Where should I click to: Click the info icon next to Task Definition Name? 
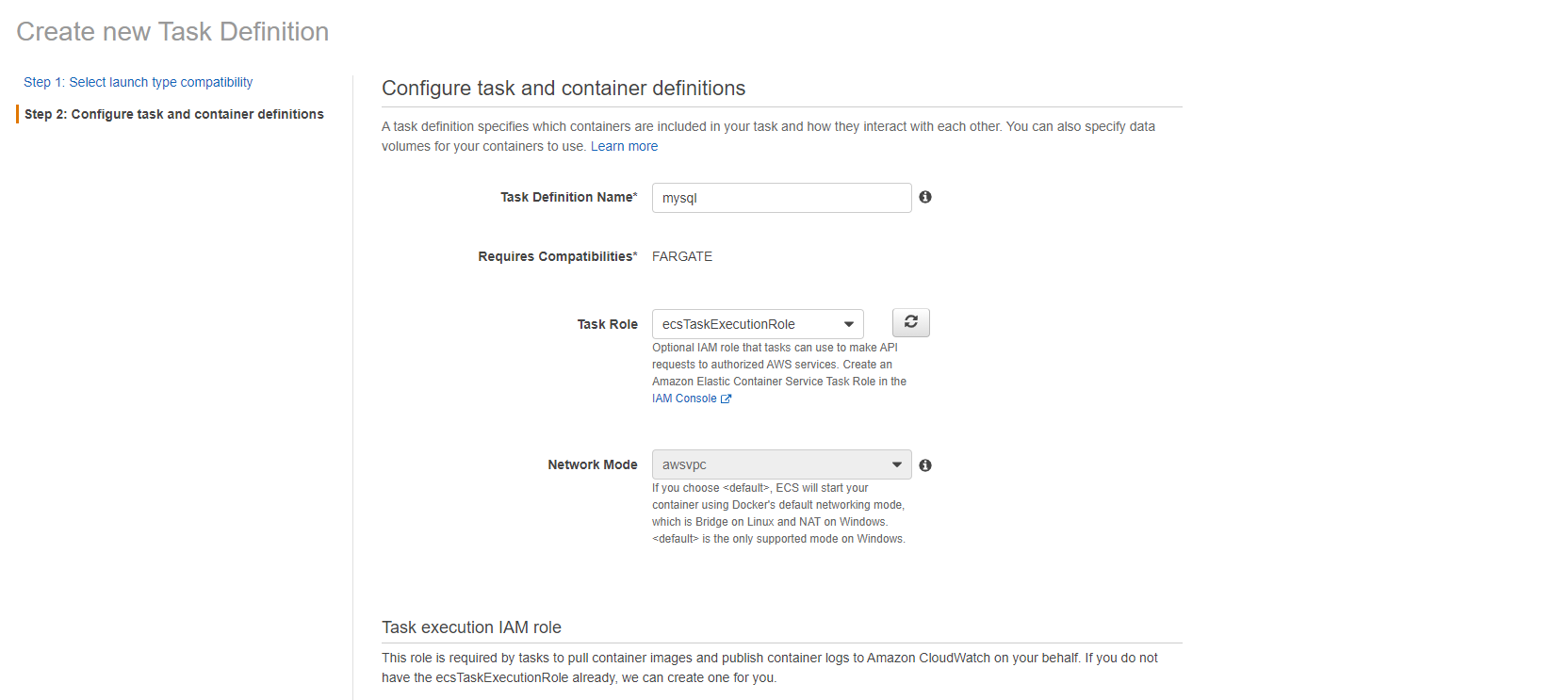924,197
